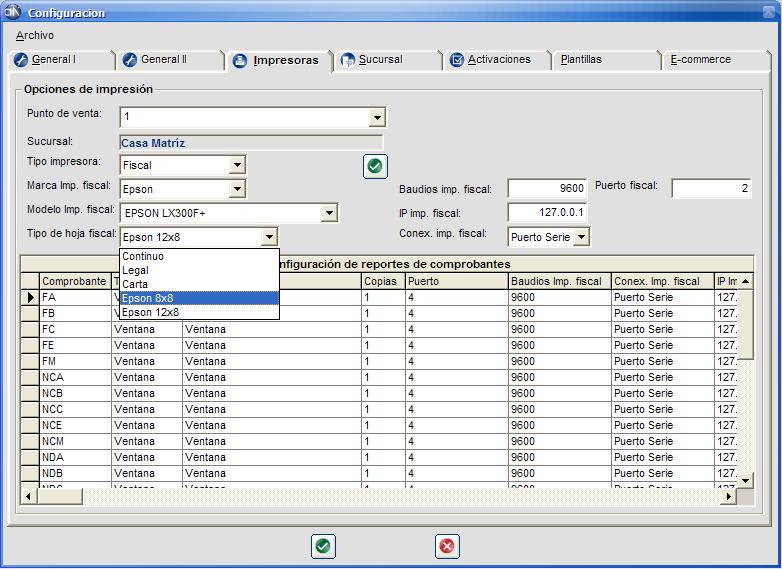Click the Baudios Imp. fiscal column header
Viewport: 782px width, 569px height.
pos(560,281)
